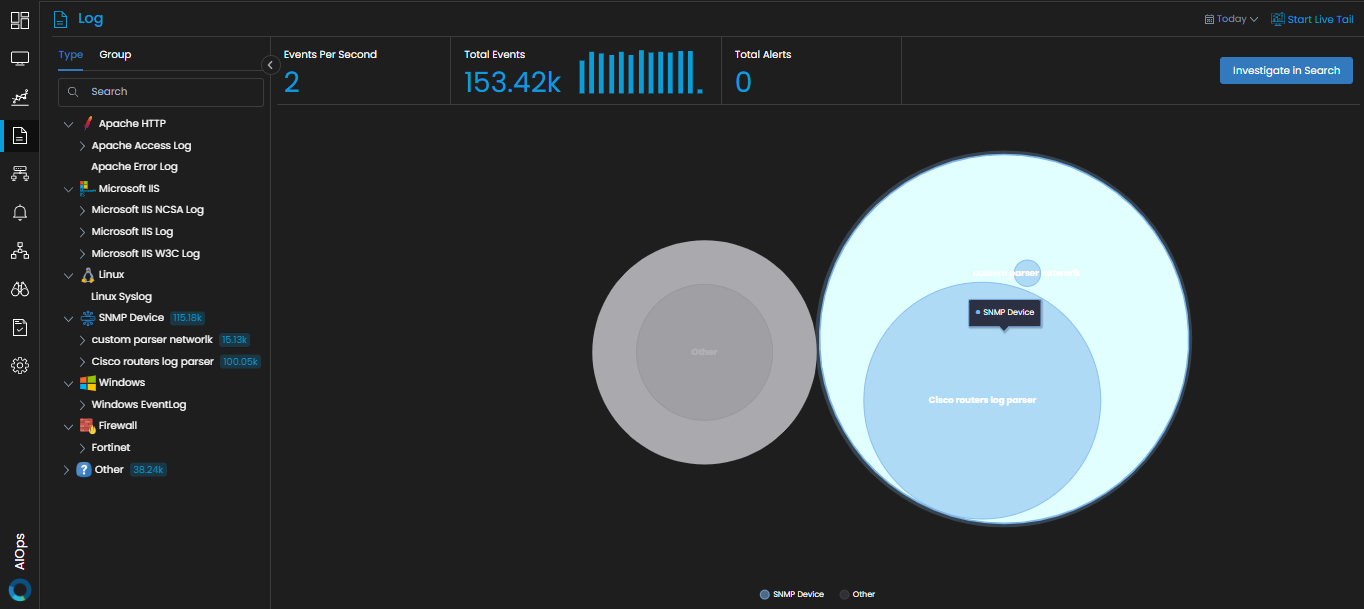This screenshot has width=1364, height=609.
Task: Click the 38.24k Other count badge
Action: pyautogui.click(x=148, y=470)
